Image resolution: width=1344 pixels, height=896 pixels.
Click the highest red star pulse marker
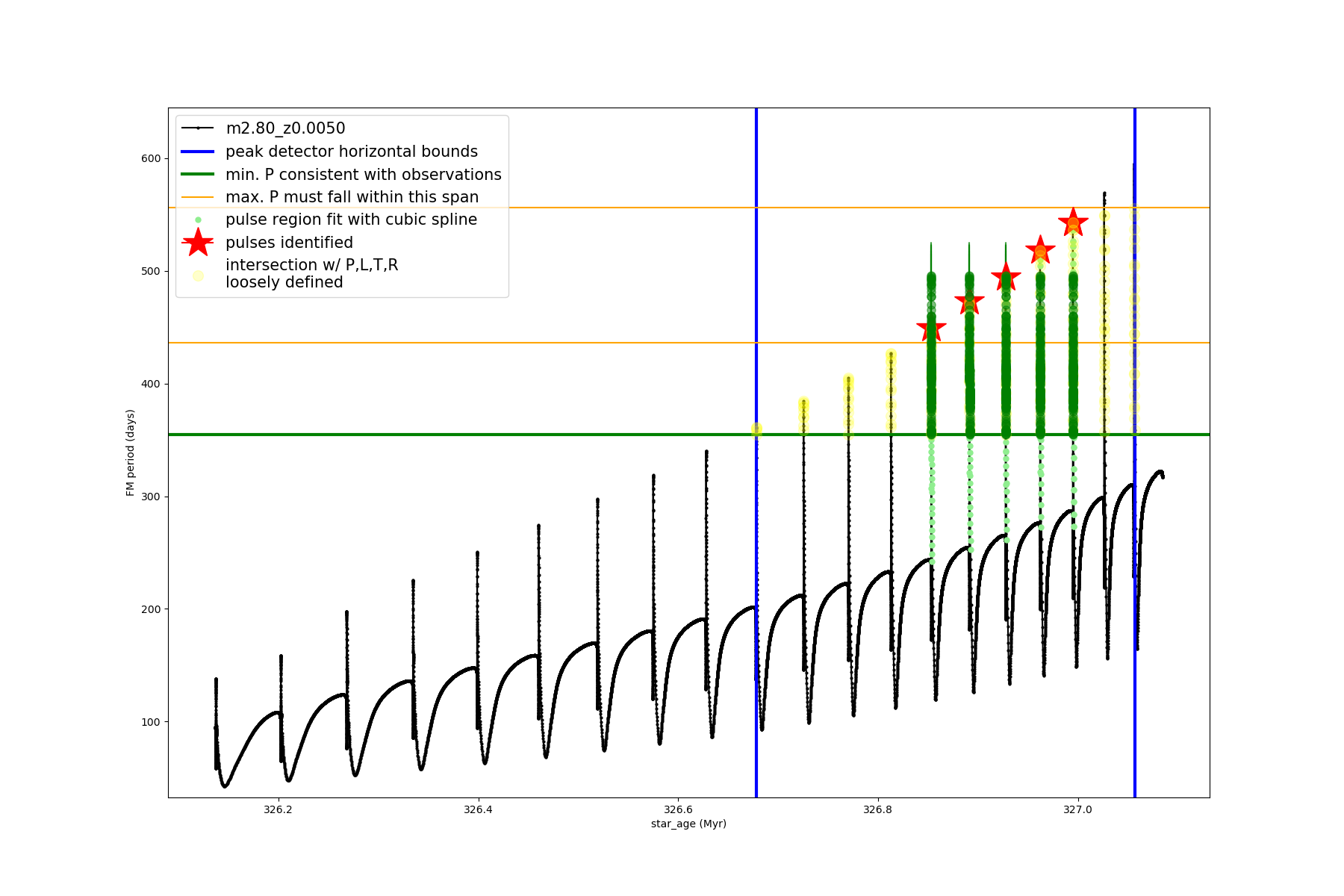(x=1073, y=222)
